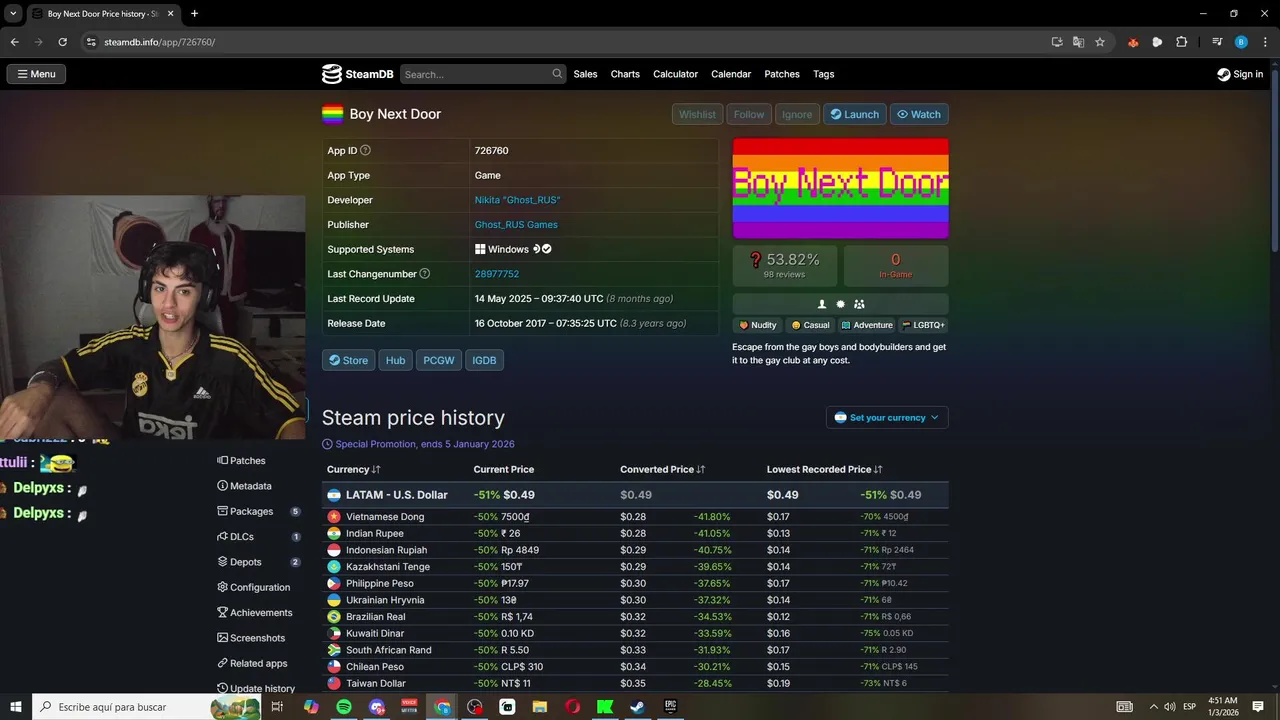Open Chrome Extensions puzzle icon
The width and height of the screenshot is (1280, 720).
[1182, 42]
